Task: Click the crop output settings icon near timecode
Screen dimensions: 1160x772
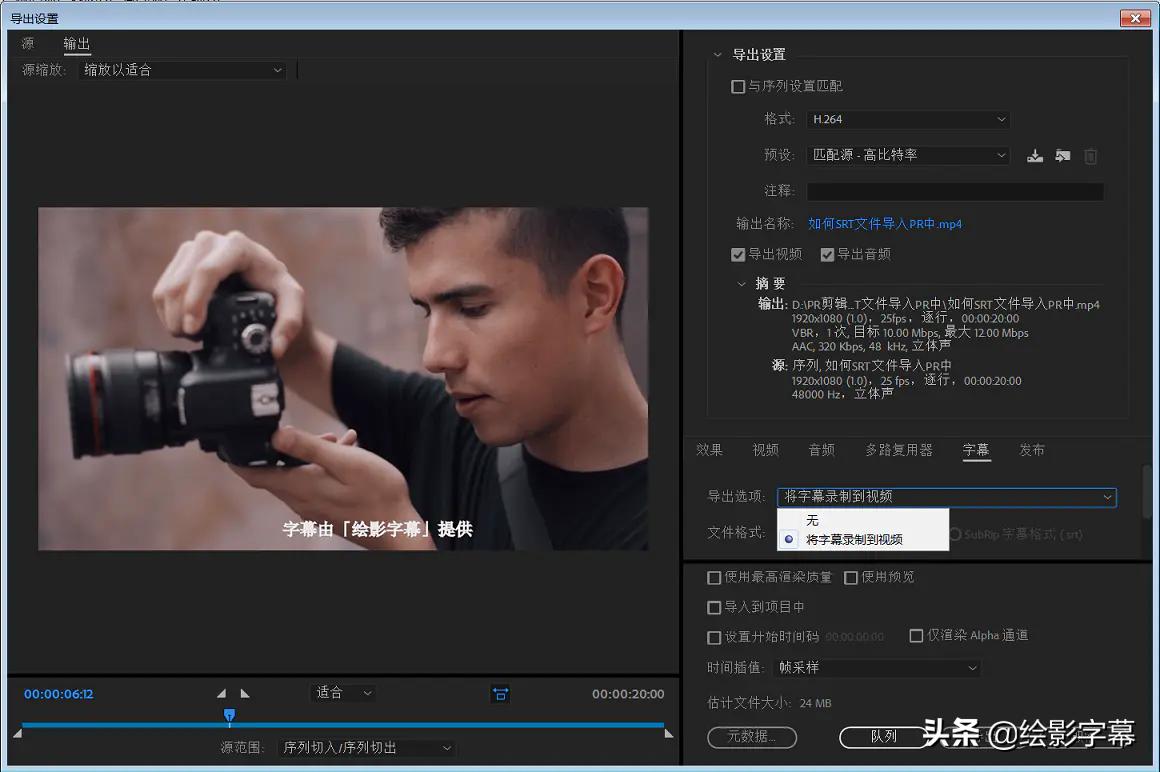Action: tap(499, 693)
